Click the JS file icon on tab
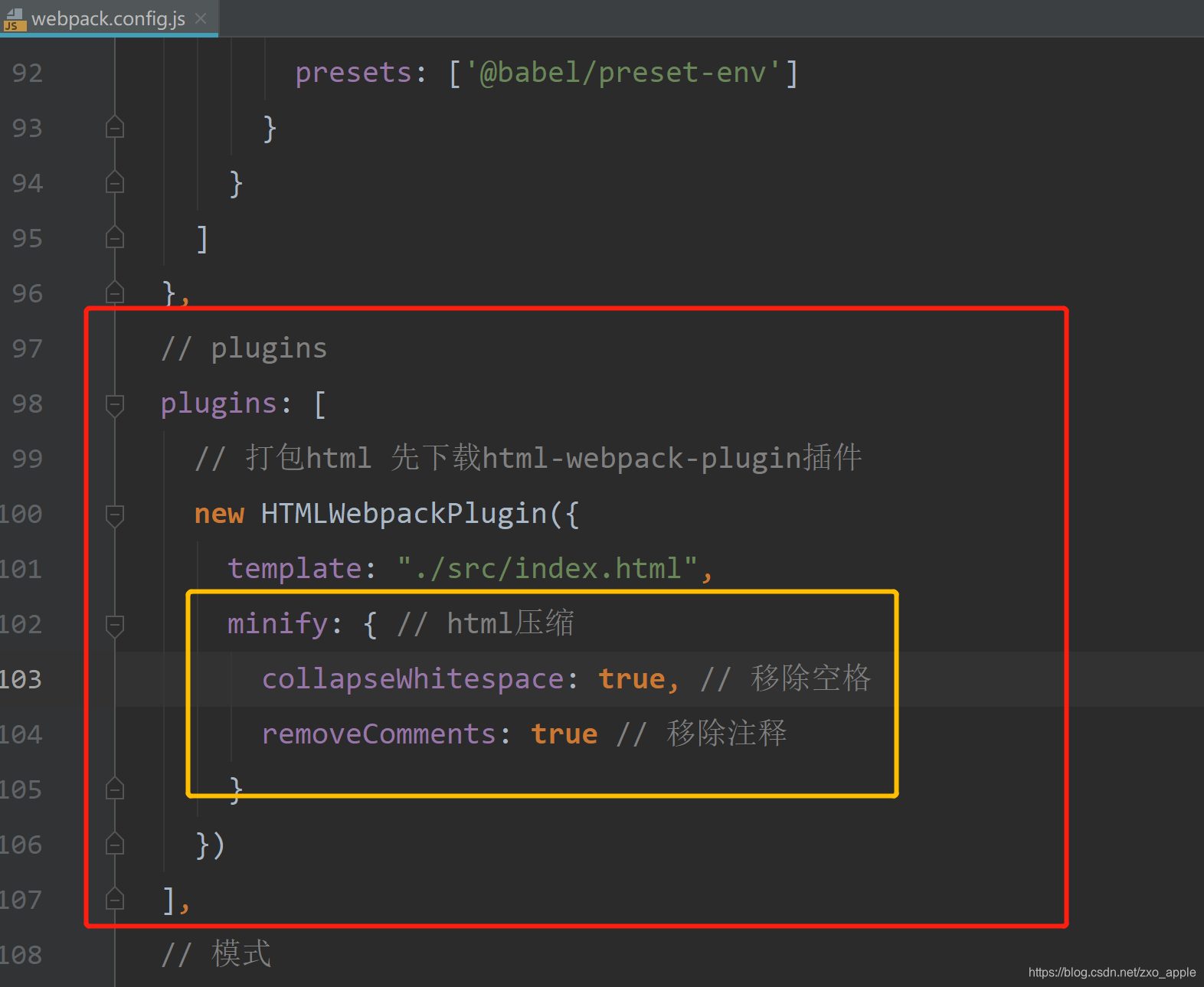The height and width of the screenshot is (987, 1204). point(14,20)
